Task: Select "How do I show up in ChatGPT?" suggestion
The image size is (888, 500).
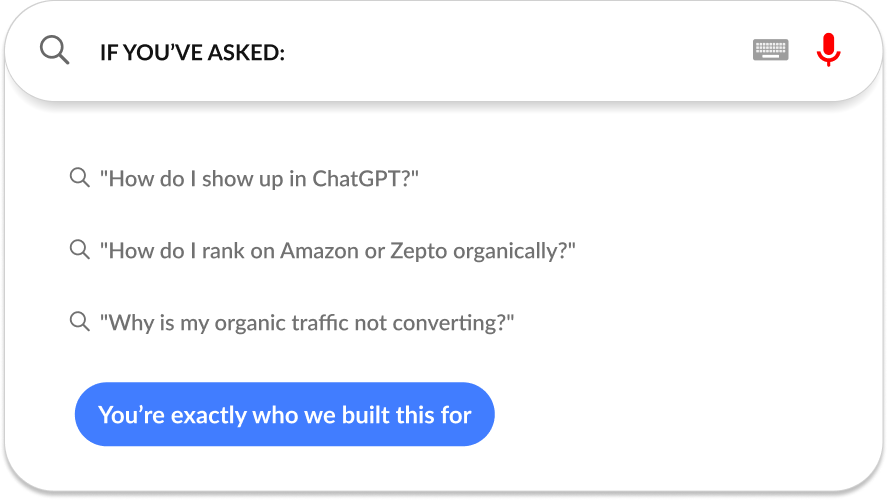Action: tap(259, 179)
